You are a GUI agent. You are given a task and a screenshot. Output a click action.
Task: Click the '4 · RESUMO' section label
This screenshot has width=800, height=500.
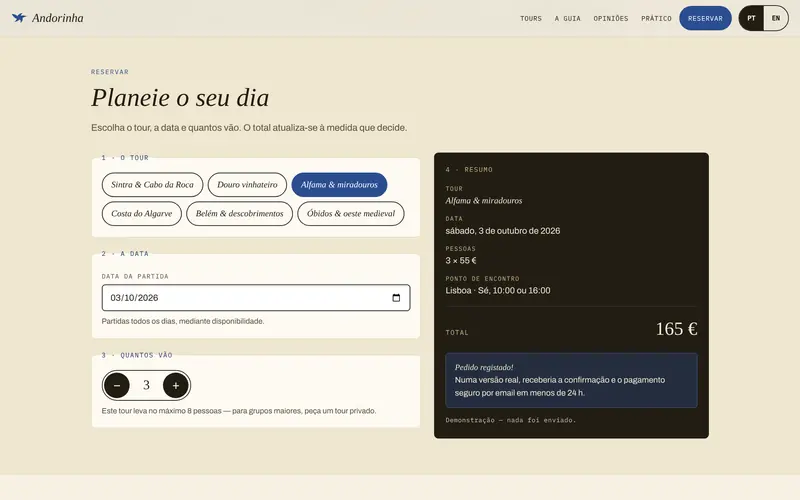pos(469,170)
